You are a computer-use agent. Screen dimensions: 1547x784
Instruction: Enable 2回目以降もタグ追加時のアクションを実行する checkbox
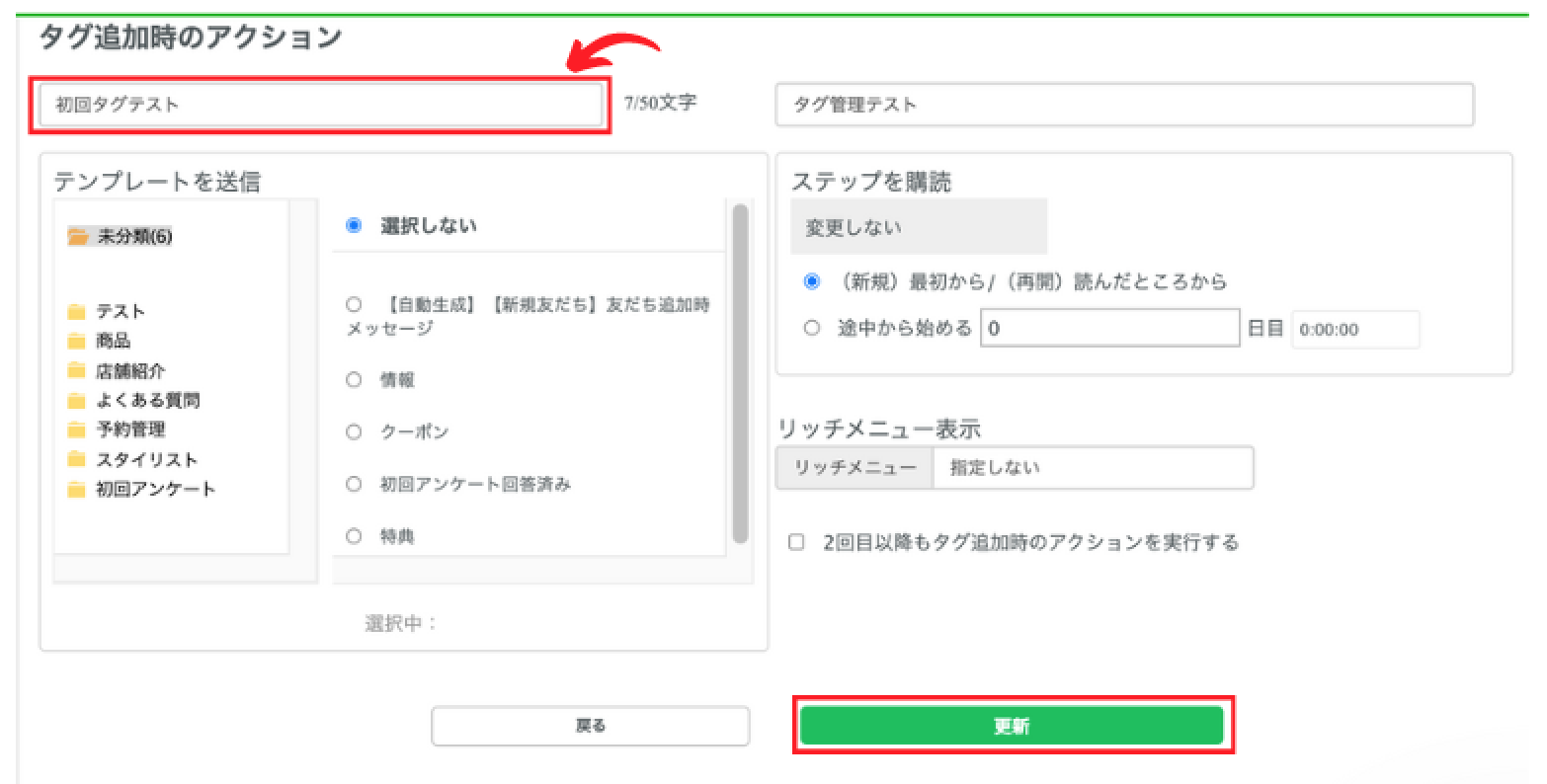[x=796, y=542]
